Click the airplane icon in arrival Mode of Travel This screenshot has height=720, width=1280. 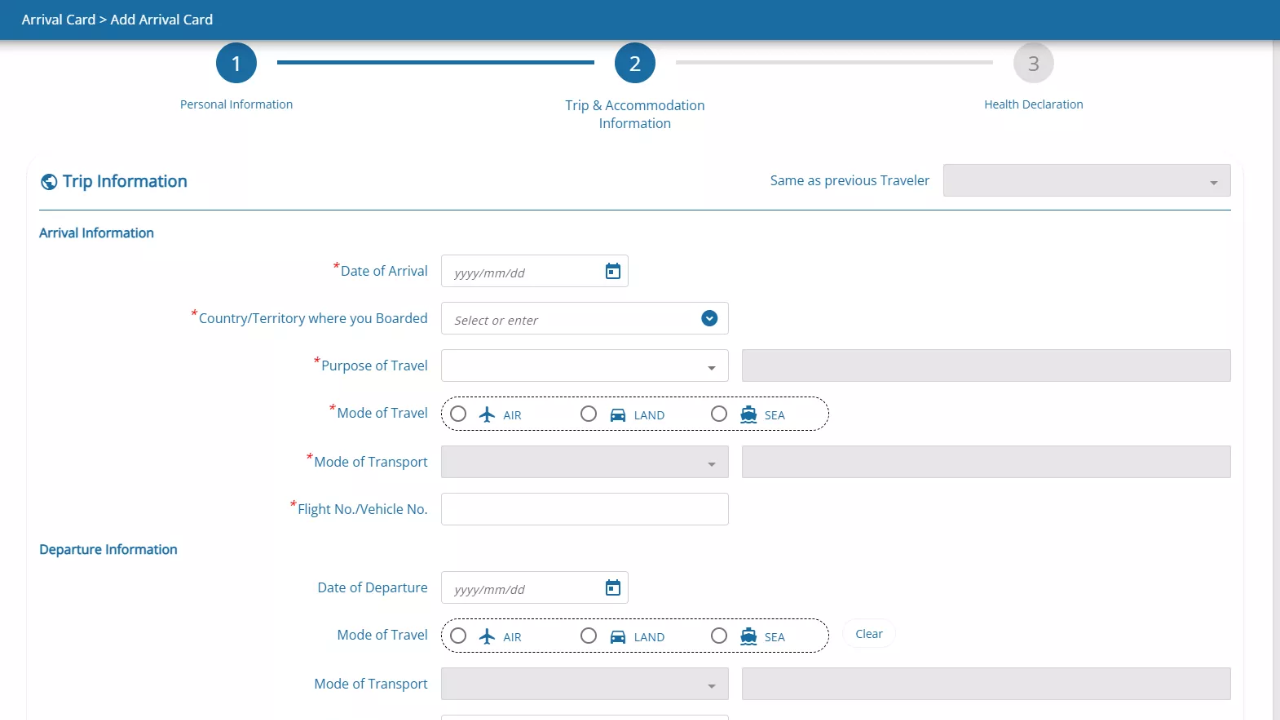[x=487, y=414]
